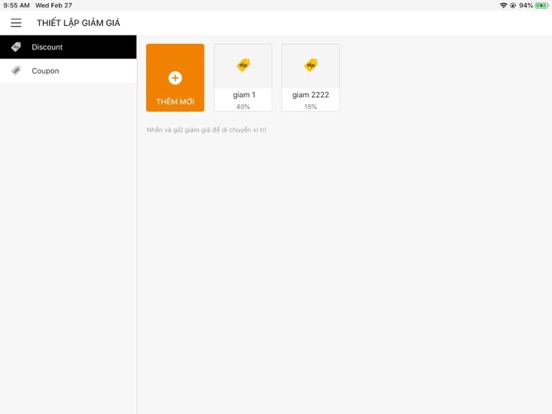This screenshot has width=552, height=414.
Task: Add new discount via THÊM MỚI
Action: pos(175,78)
